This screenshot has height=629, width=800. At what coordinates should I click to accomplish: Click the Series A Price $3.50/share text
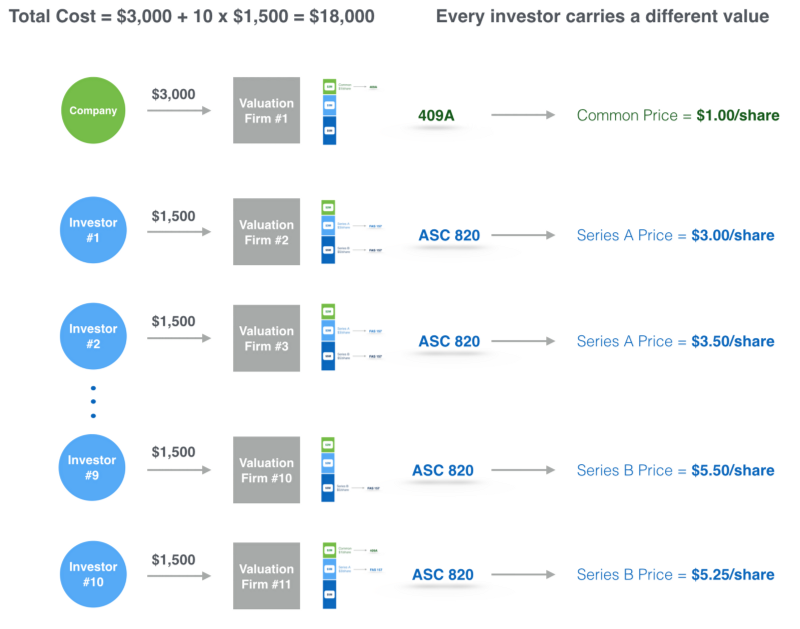pos(675,341)
